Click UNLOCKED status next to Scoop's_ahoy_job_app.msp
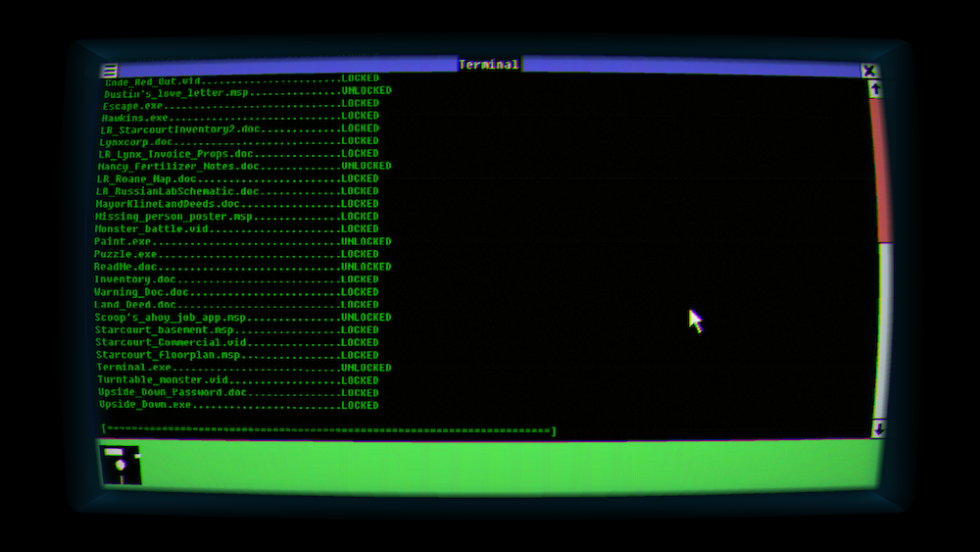This screenshot has width=980, height=552. pyautogui.click(x=366, y=318)
